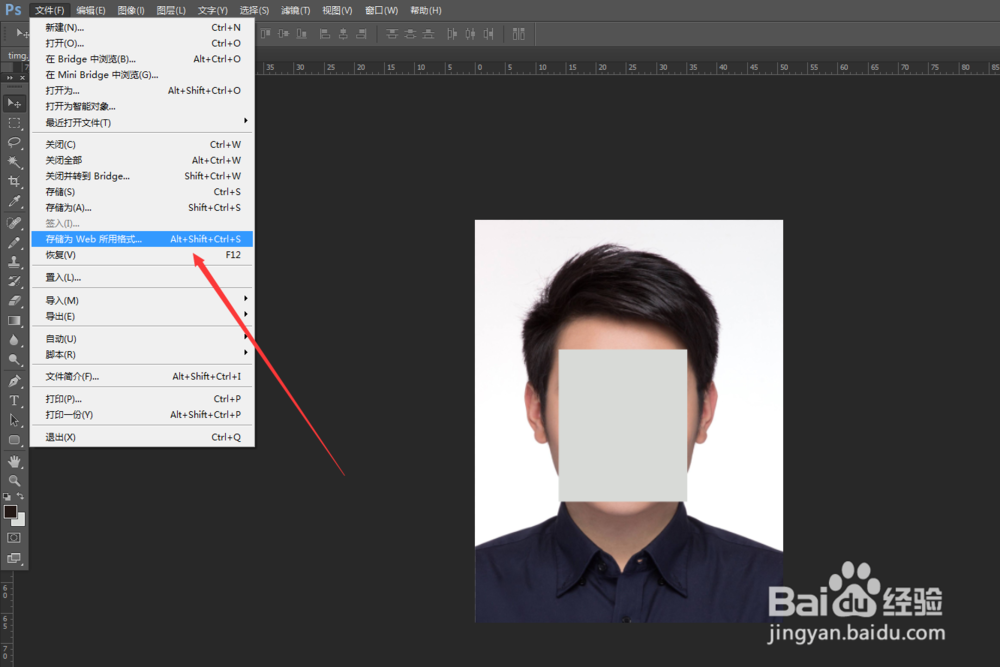Select the Clone Stamp tool
Viewport: 1000px width, 667px height.
[14, 261]
